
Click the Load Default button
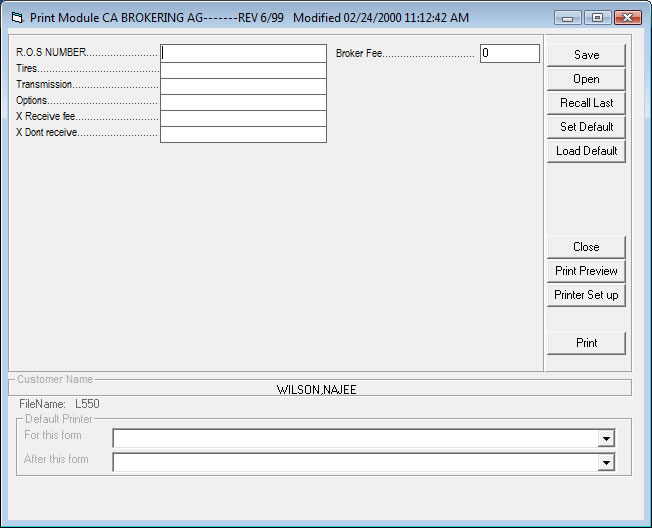(x=586, y=151)
